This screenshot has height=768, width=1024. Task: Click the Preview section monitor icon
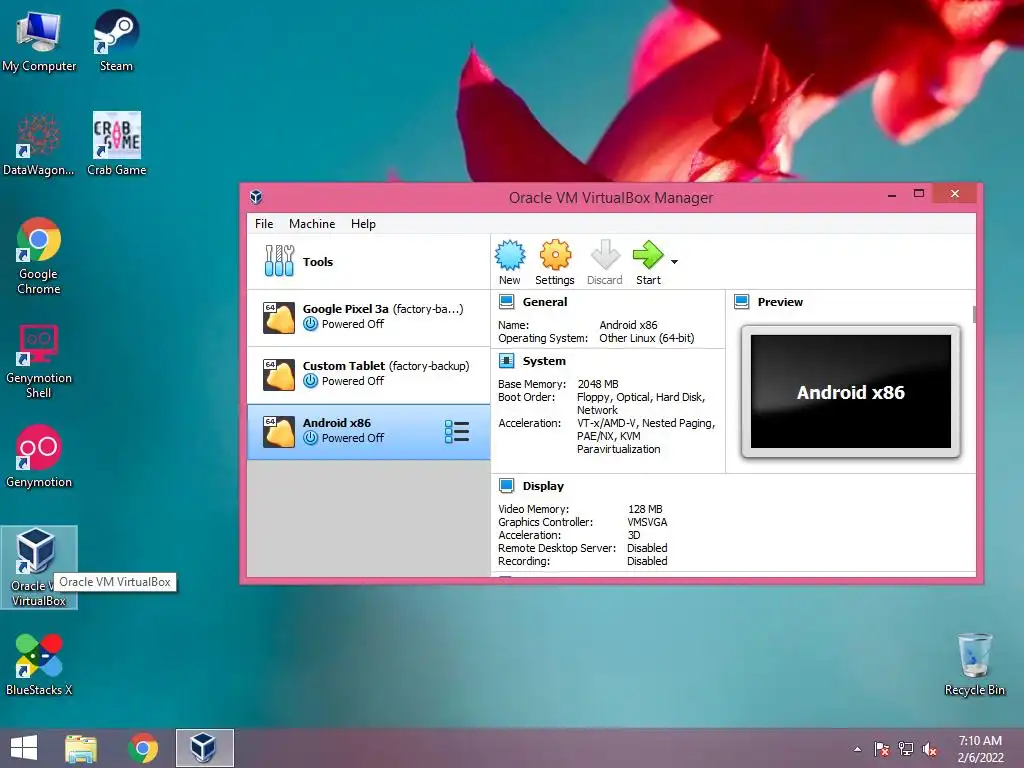tap(741, 302)
